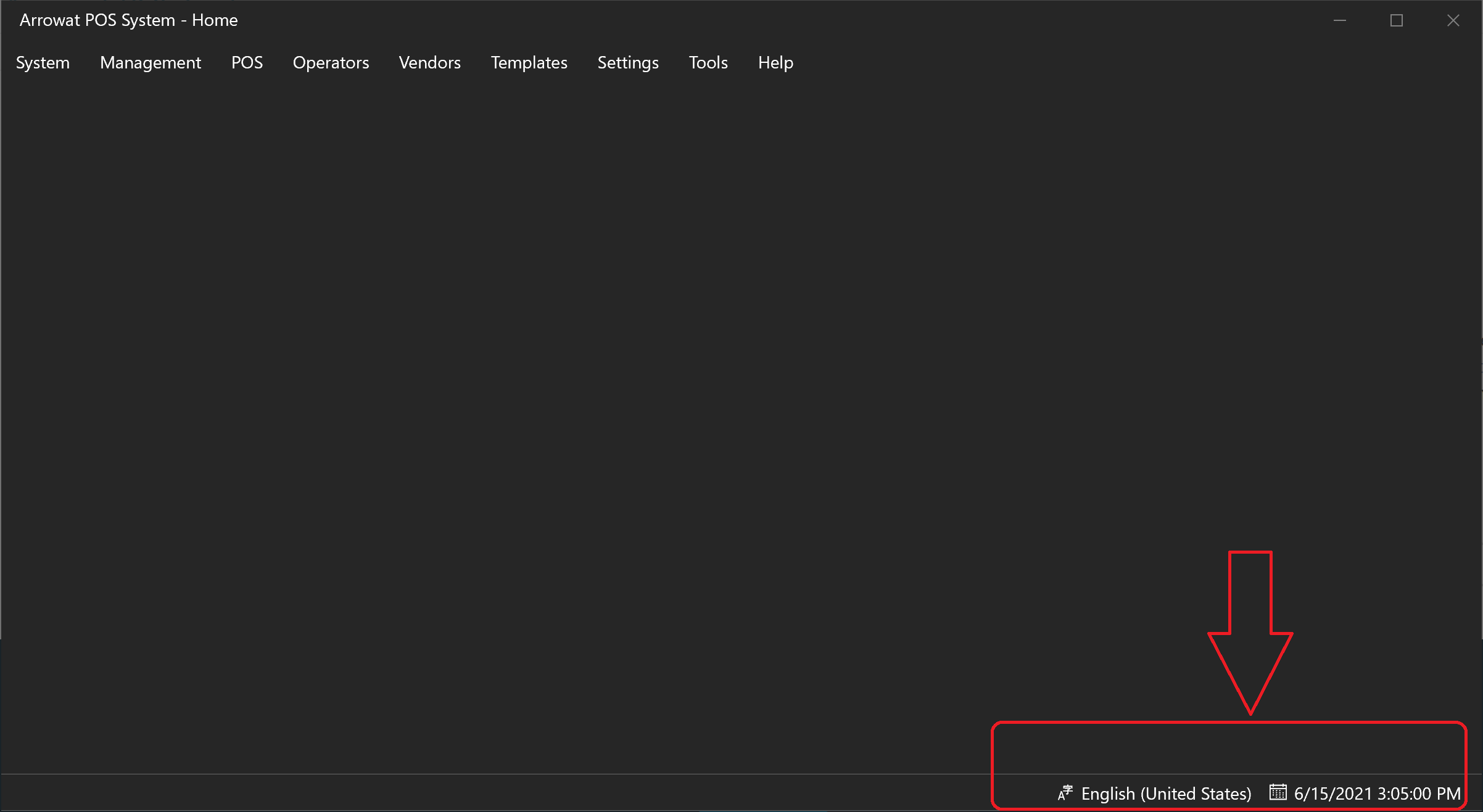Click the calendar icon in status bar
Image resolution: width=1483 pixels, height=812 pixels.
(x=1278, y=792)
